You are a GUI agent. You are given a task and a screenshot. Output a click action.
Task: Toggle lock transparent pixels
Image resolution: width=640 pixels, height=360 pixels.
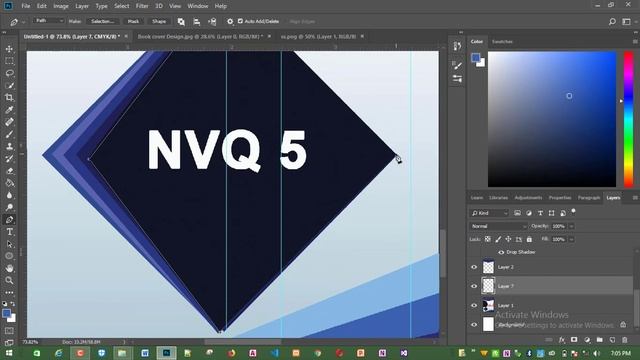(488, 239)
